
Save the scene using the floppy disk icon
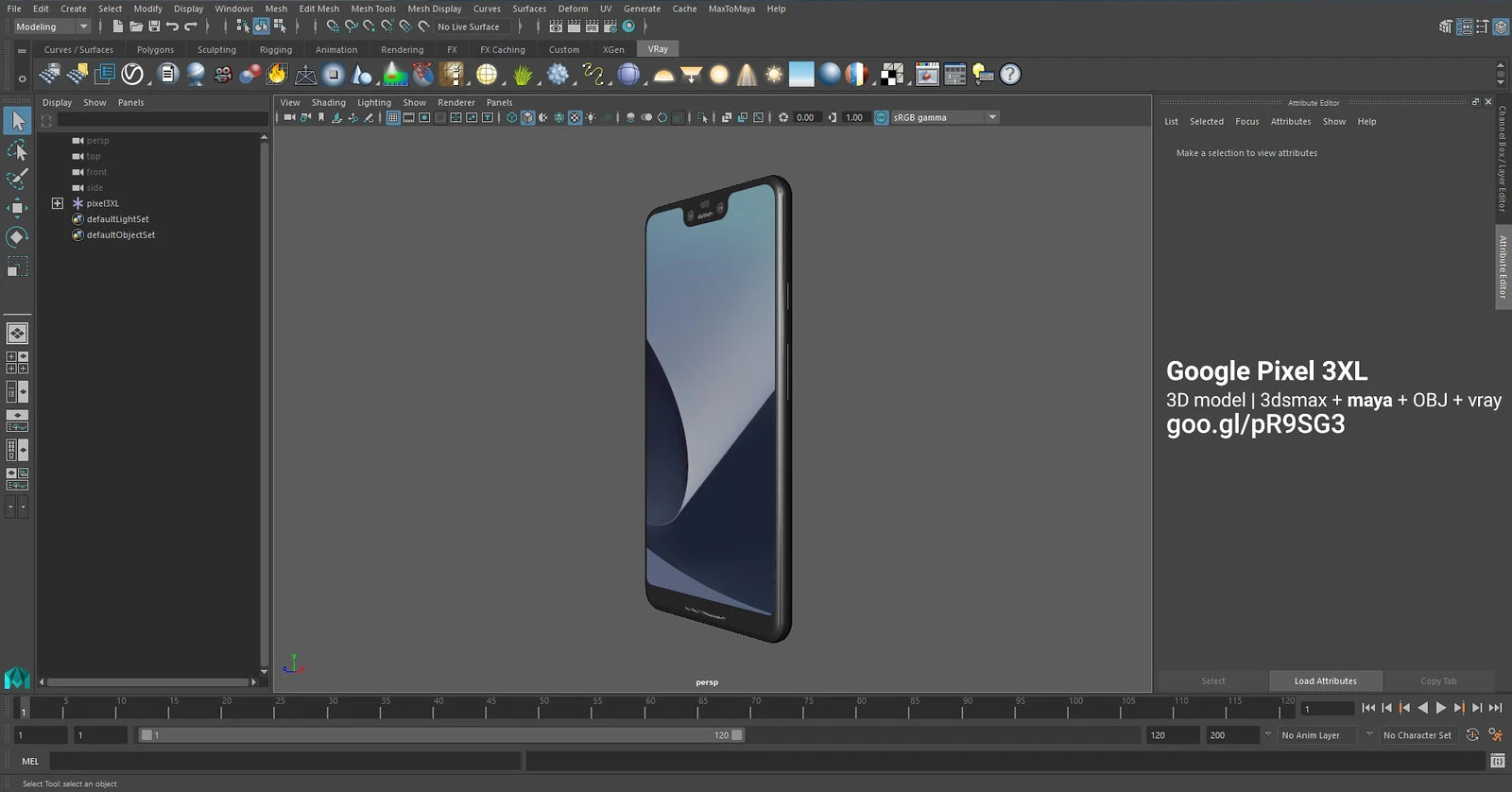pyautogui.click(x=154, y=26)
